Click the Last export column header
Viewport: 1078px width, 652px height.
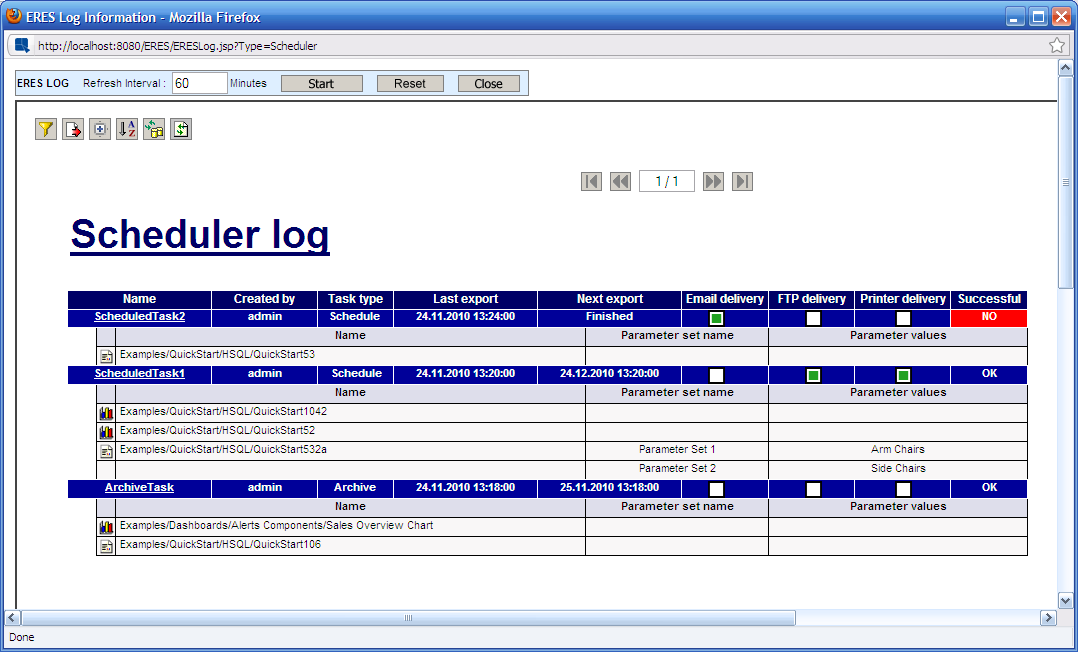click(x=465, y=298)
